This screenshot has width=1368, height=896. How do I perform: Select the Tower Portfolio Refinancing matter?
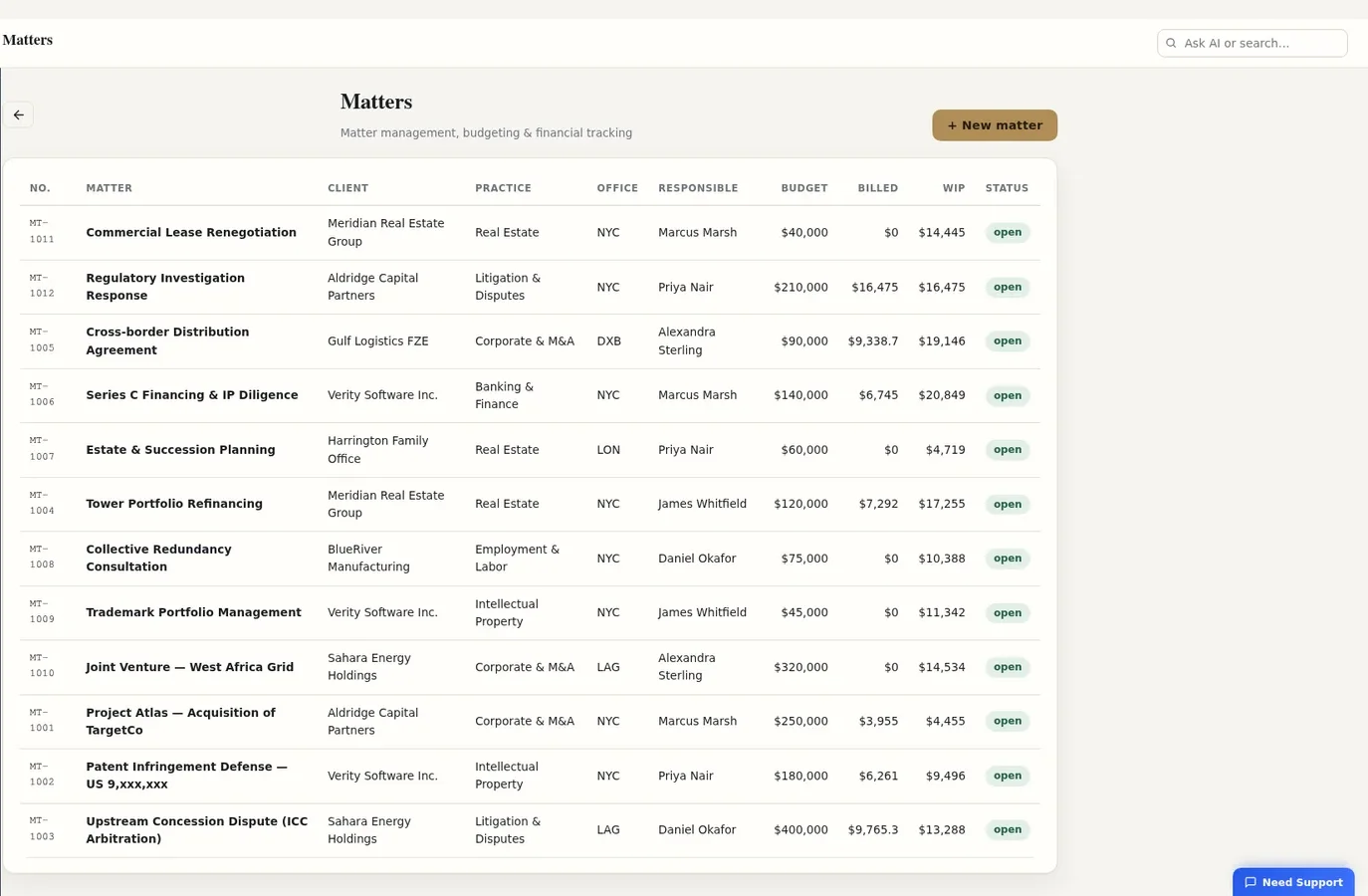(x=174, y=504)
